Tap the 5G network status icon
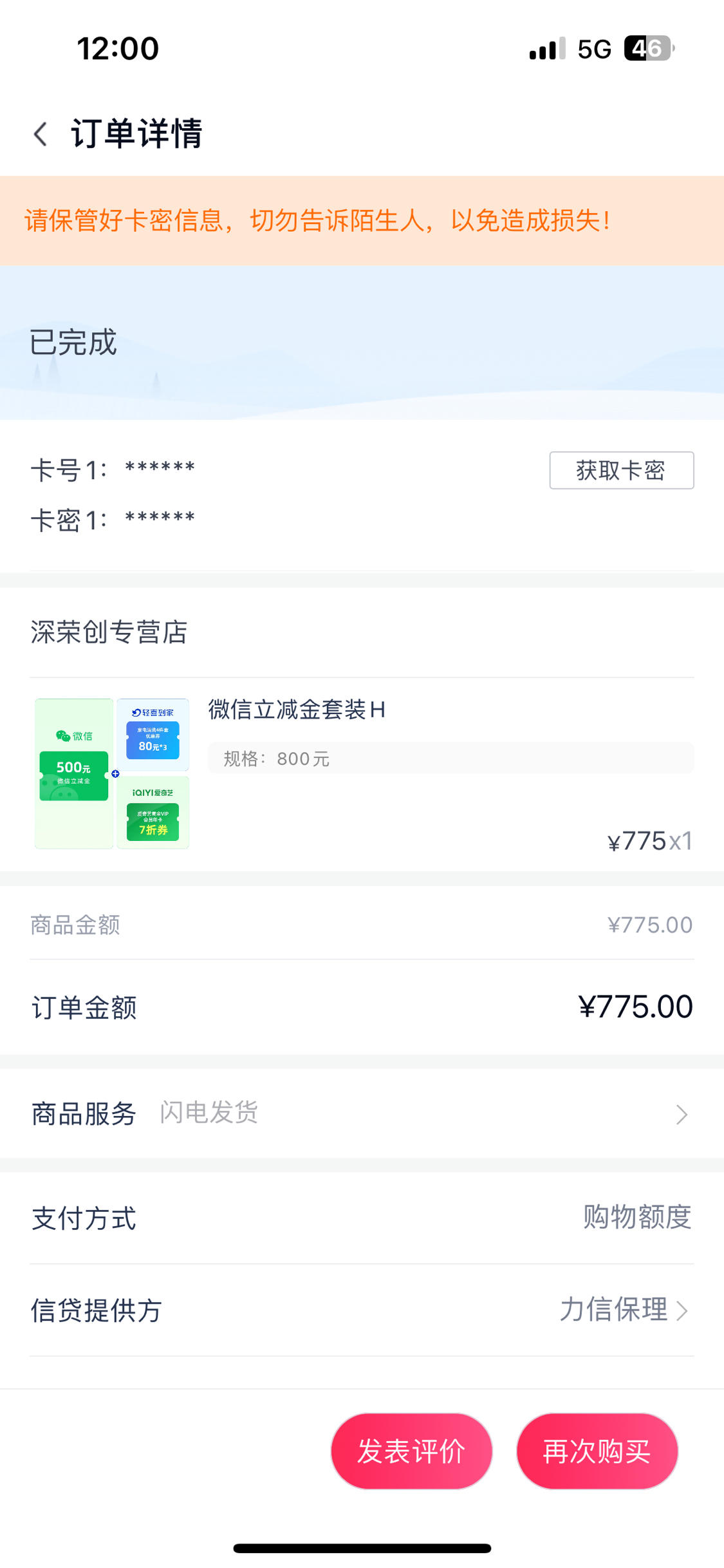The image size is (724, 1568). point(594,49)
